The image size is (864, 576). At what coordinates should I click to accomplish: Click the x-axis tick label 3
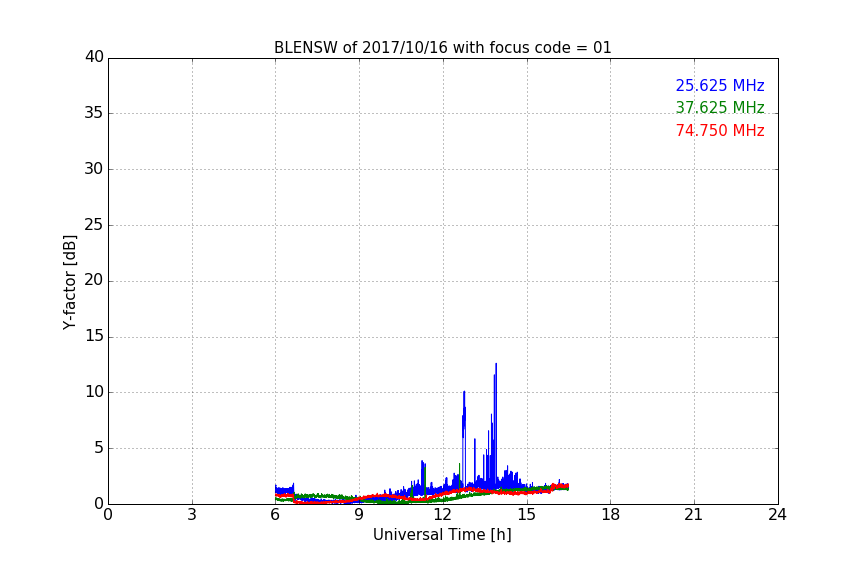click(x=192, y=515)
